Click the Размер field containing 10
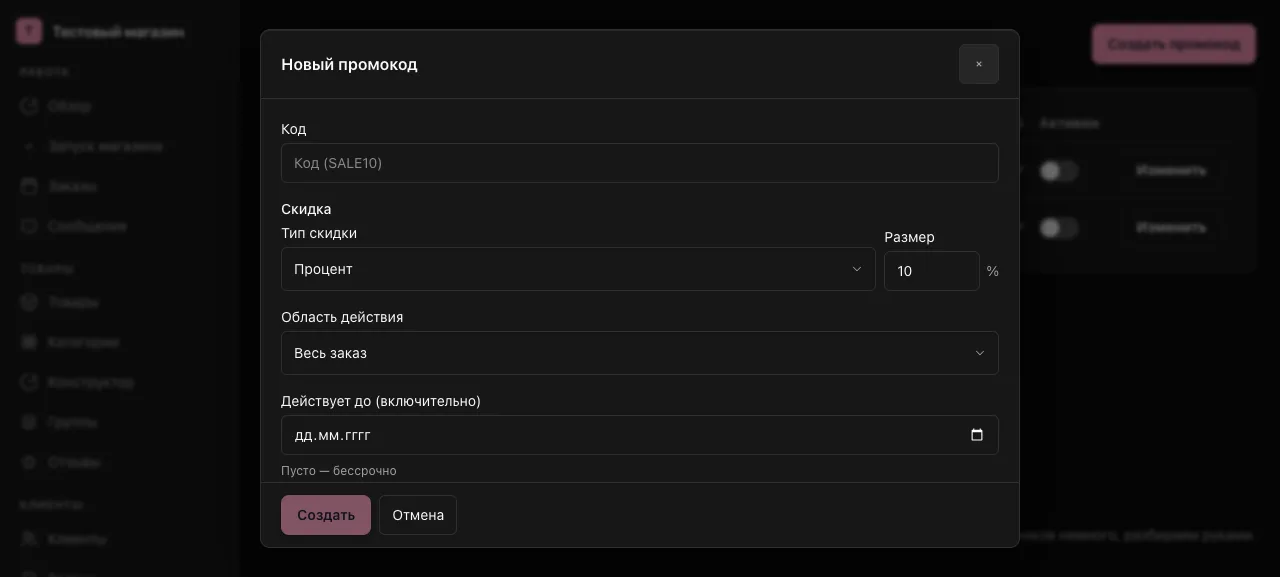1280x577 pixels. 932,271
